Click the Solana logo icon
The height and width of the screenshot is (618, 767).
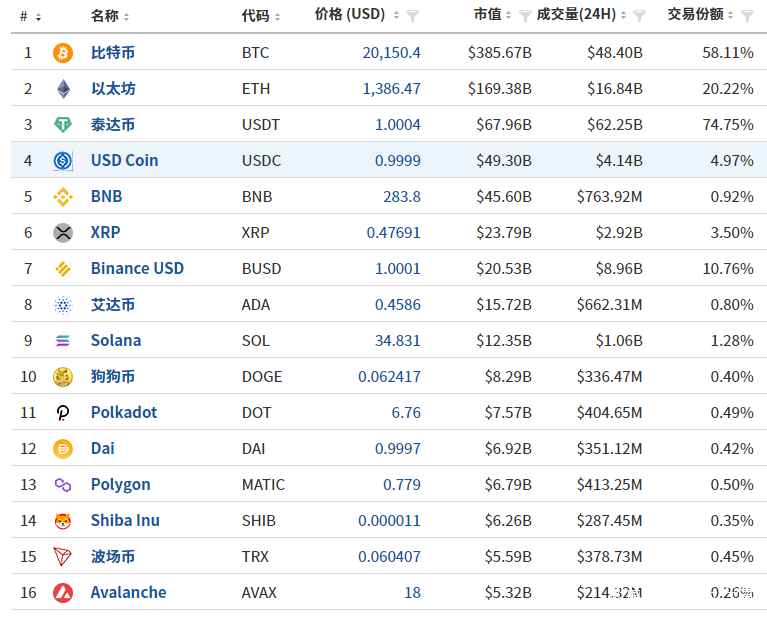[x=63, y=341]
